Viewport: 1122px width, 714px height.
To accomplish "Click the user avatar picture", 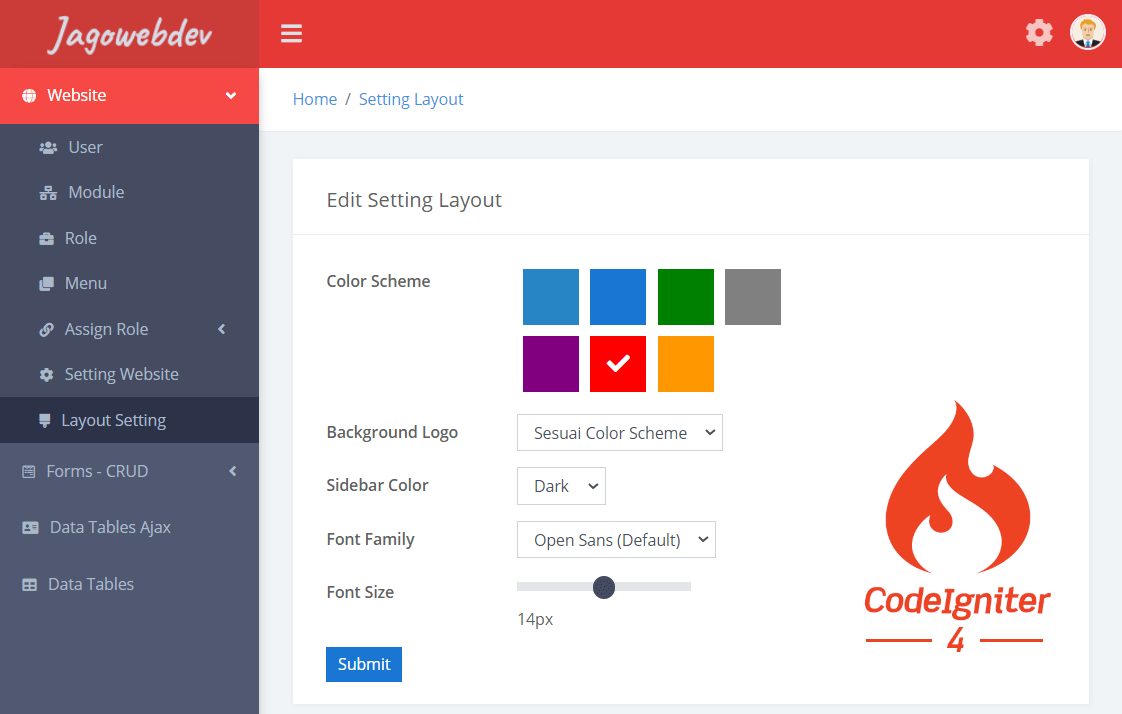I will click(1087, 32).
